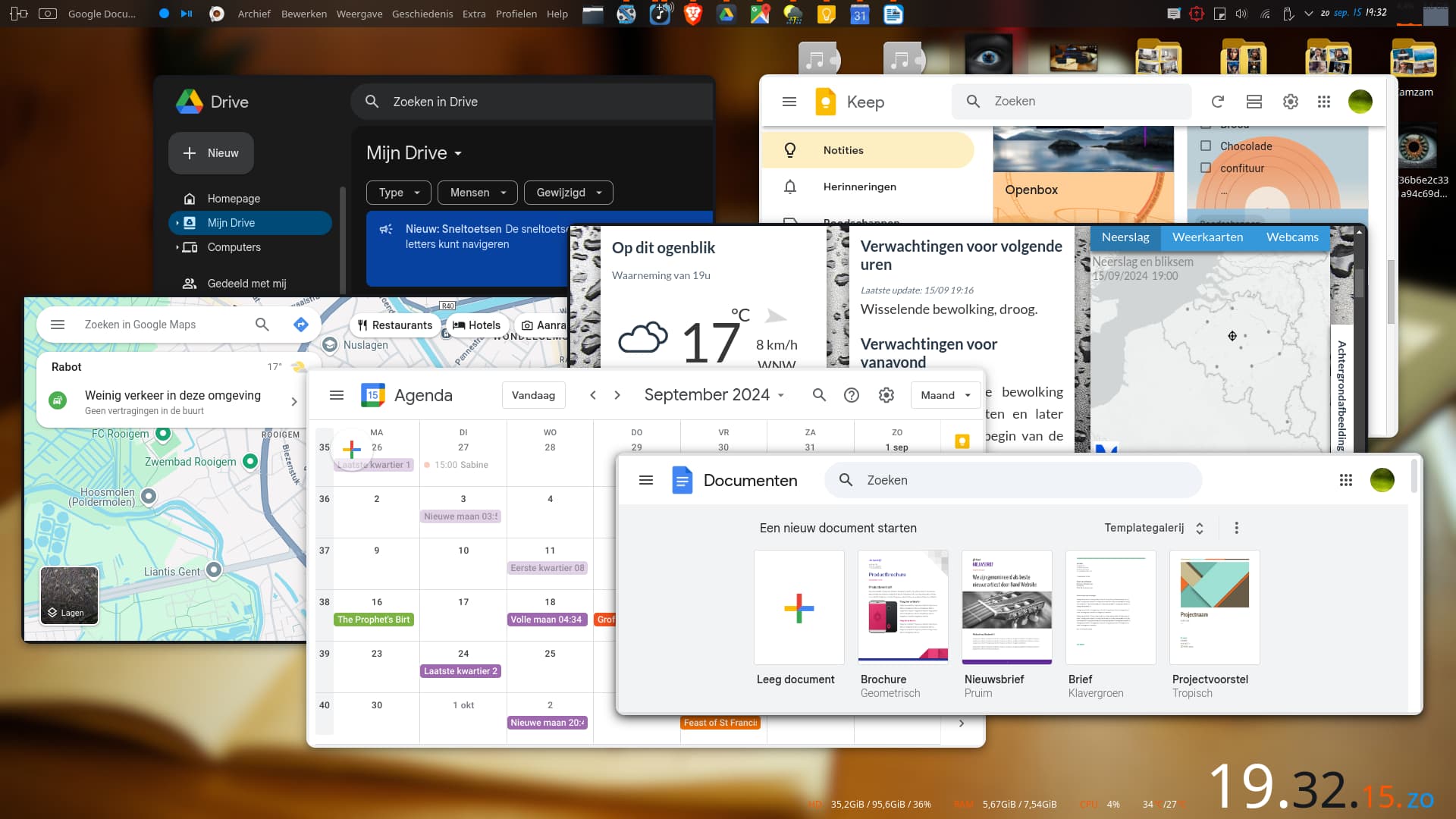The image size is (1456, 819).
Task: Open Keep side panel icon in Agenda
Action: coord(962,441)
